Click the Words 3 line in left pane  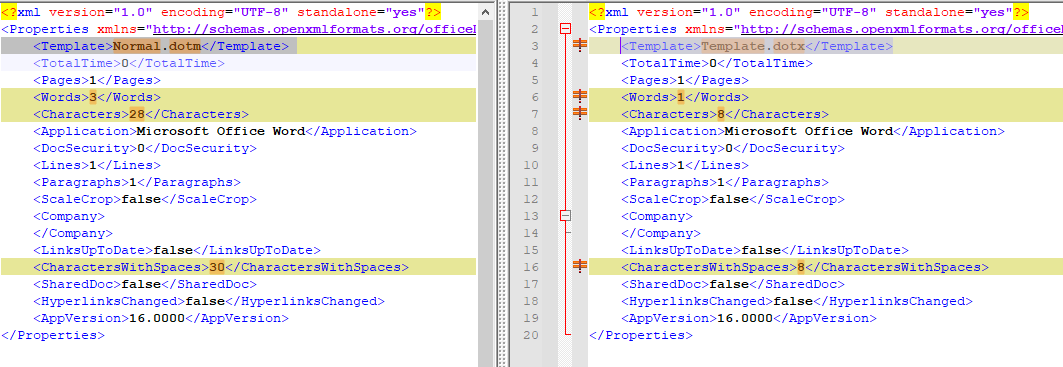tap(97, 97)
